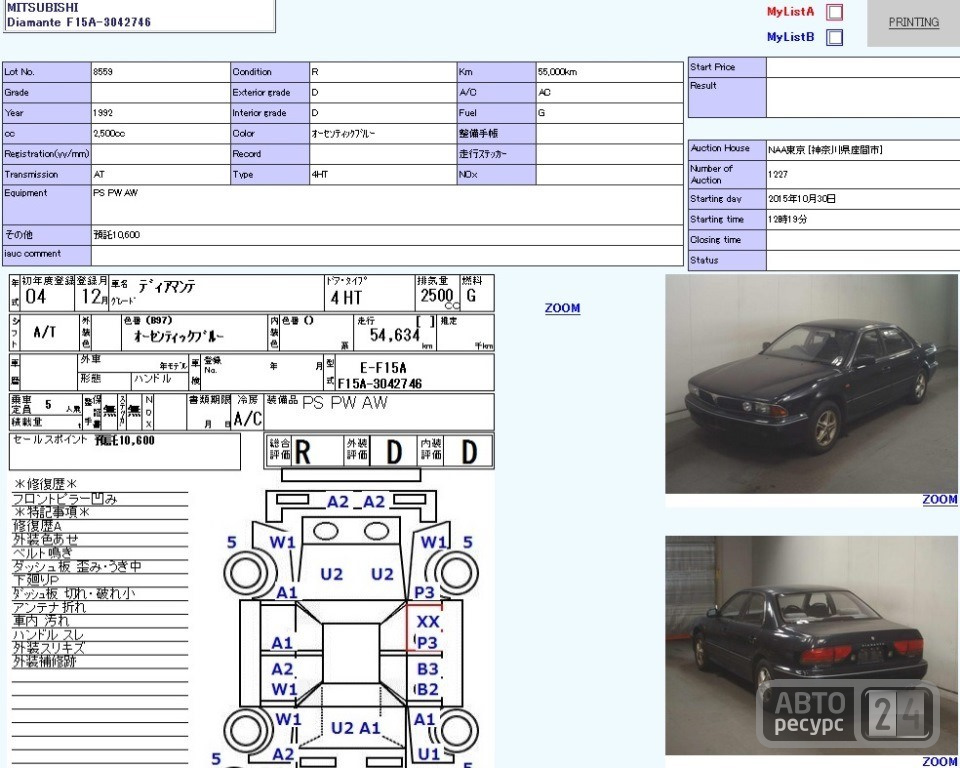
Task: Open the front view car photo
Action: click(811, 384)
